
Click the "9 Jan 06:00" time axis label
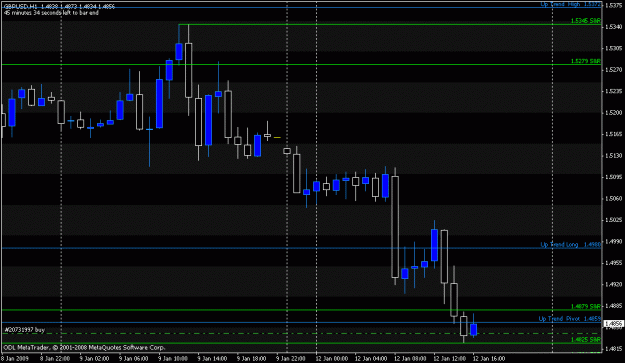tap(134, 358)
